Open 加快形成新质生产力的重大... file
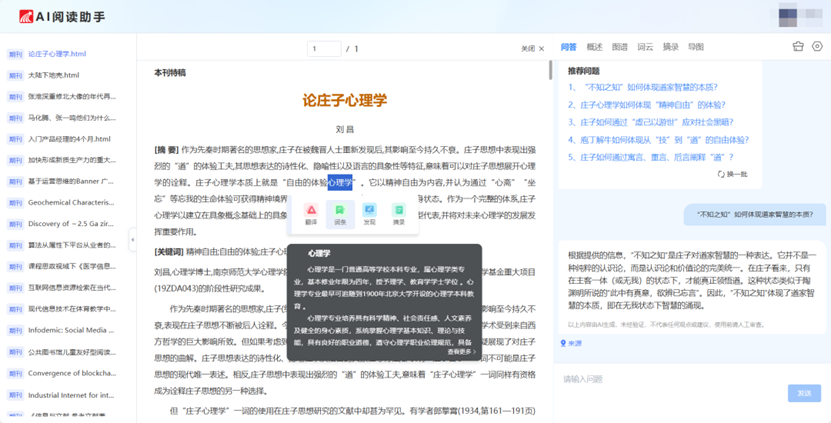Image resolution: width=831 pixels, height=423 pixels. tap(72, 160)
